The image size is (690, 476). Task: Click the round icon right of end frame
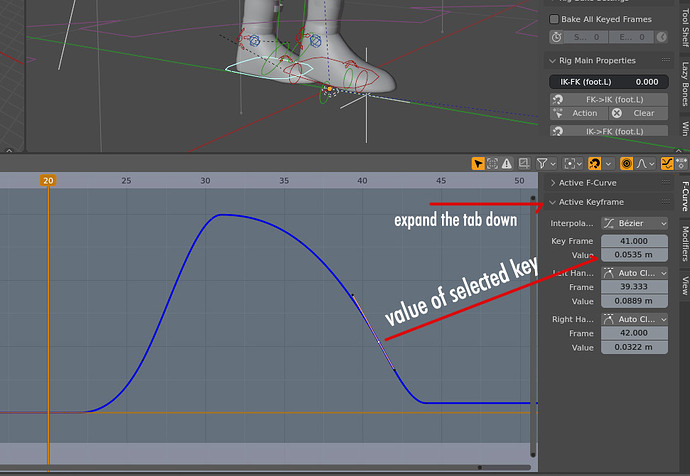(661, 37)
